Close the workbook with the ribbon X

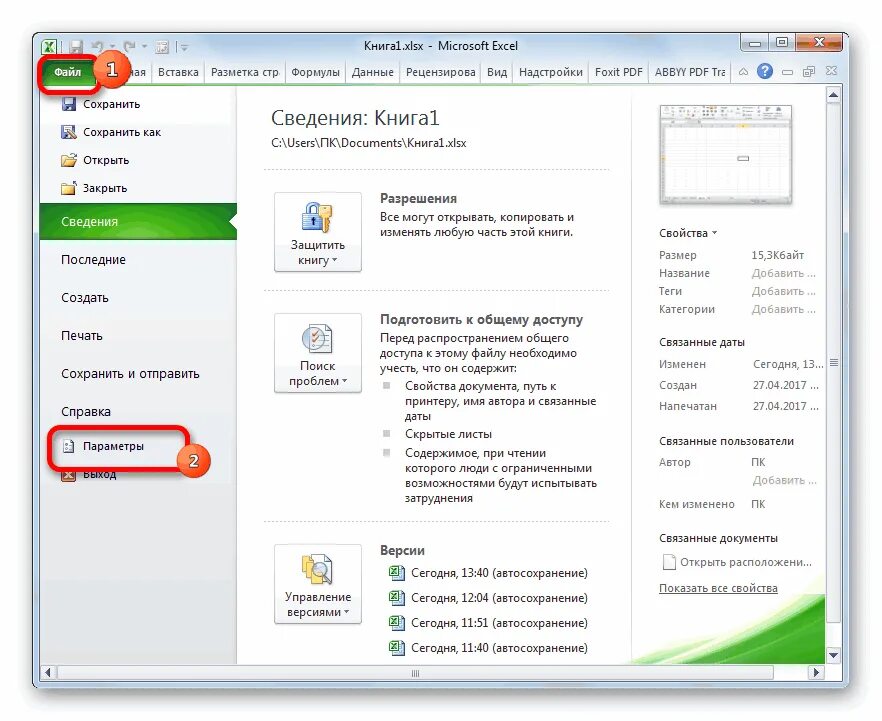click(831, 71)
